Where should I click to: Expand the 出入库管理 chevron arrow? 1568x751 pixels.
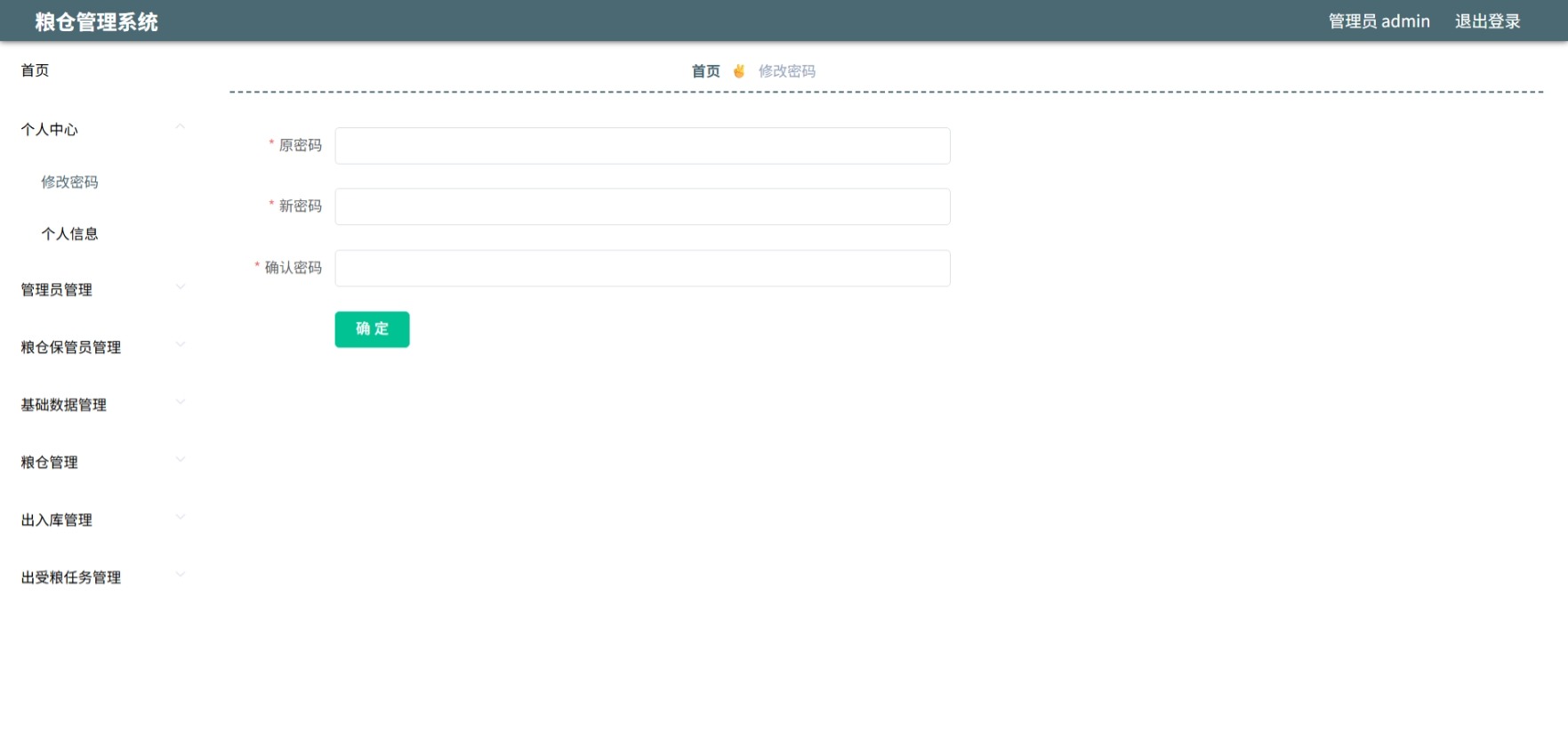(181, 517)
